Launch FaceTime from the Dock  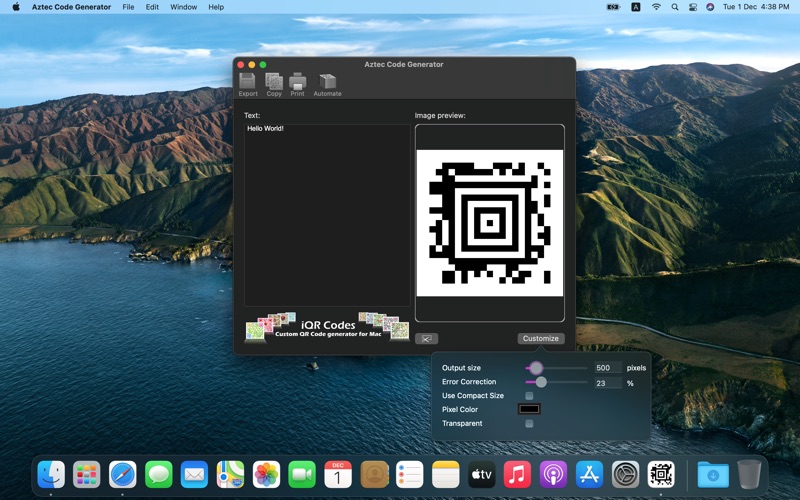[302, 475]
